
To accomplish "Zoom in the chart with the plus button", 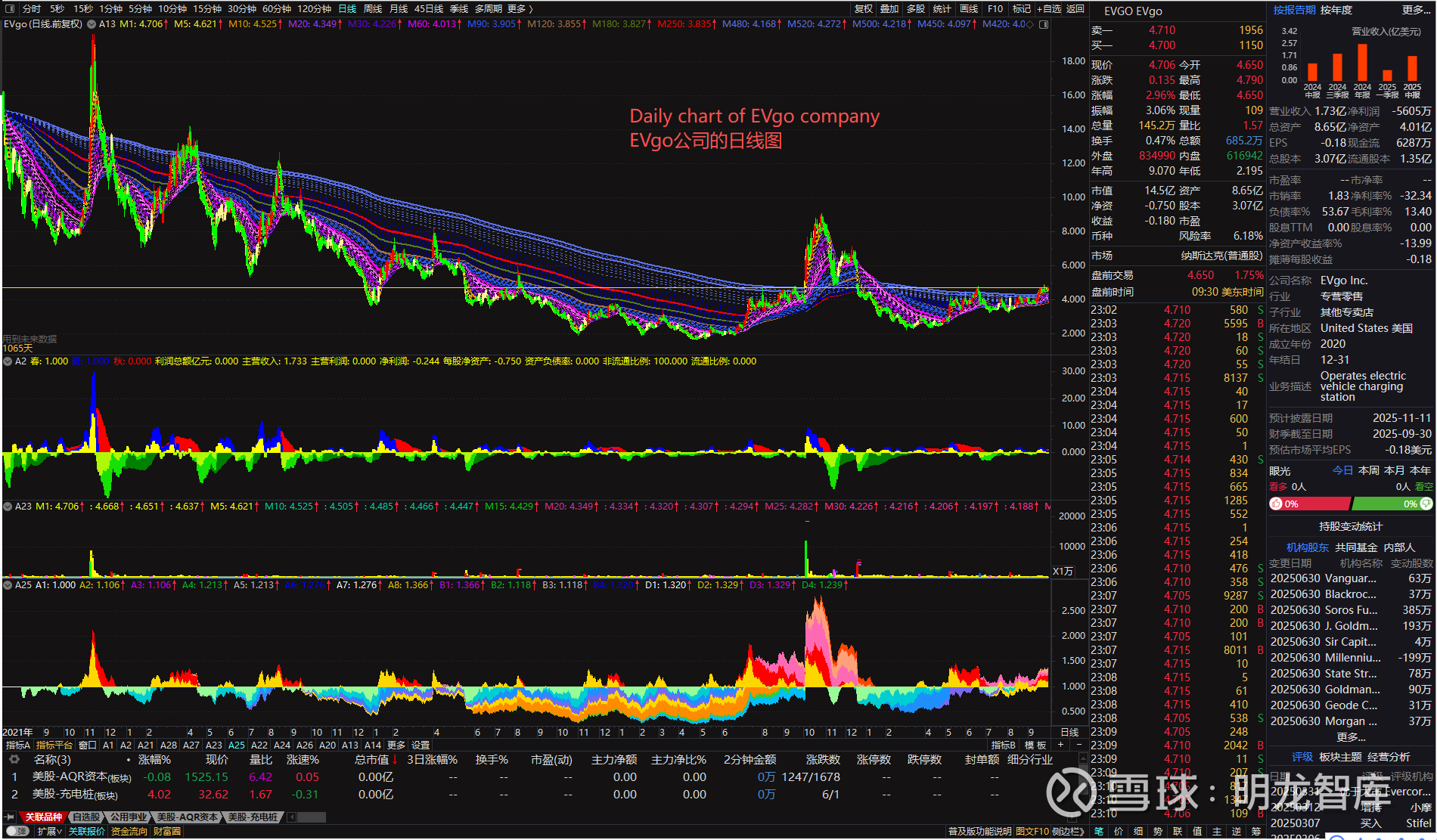I will pos(1060,745).
